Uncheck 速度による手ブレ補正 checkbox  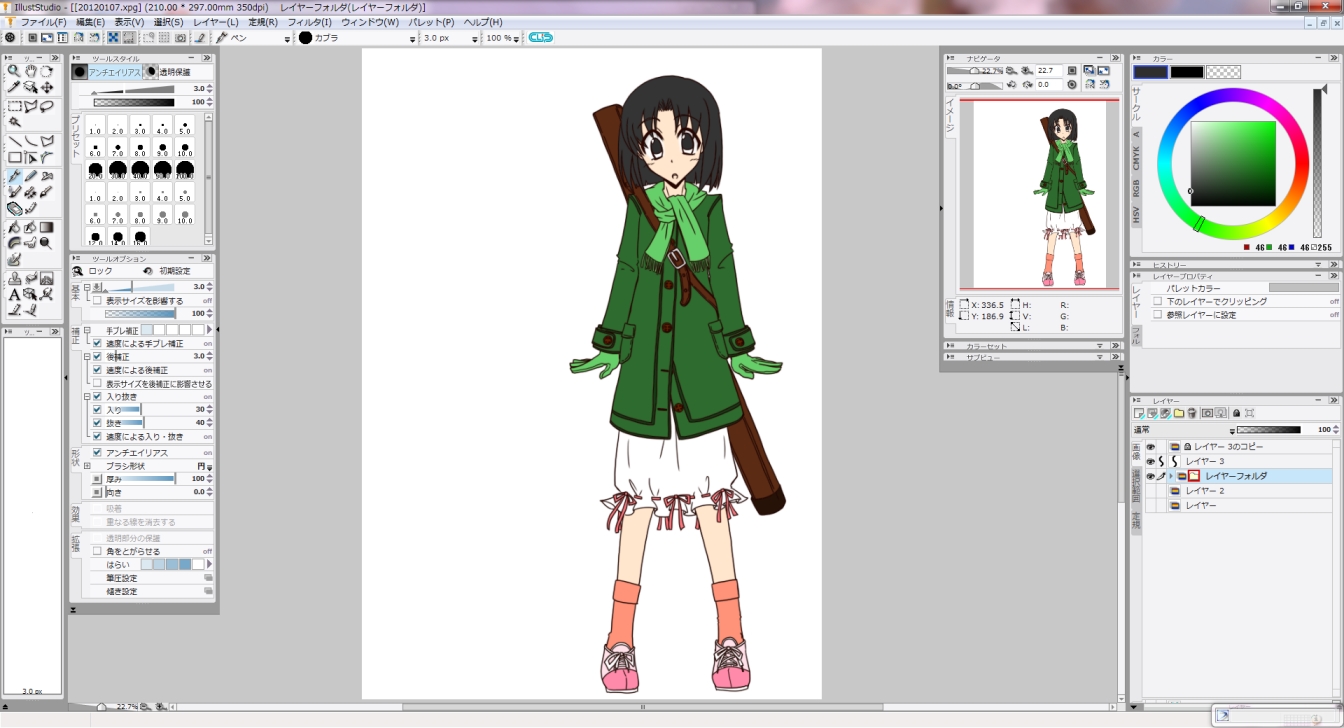pyautogui.click(x=97, y=343)
